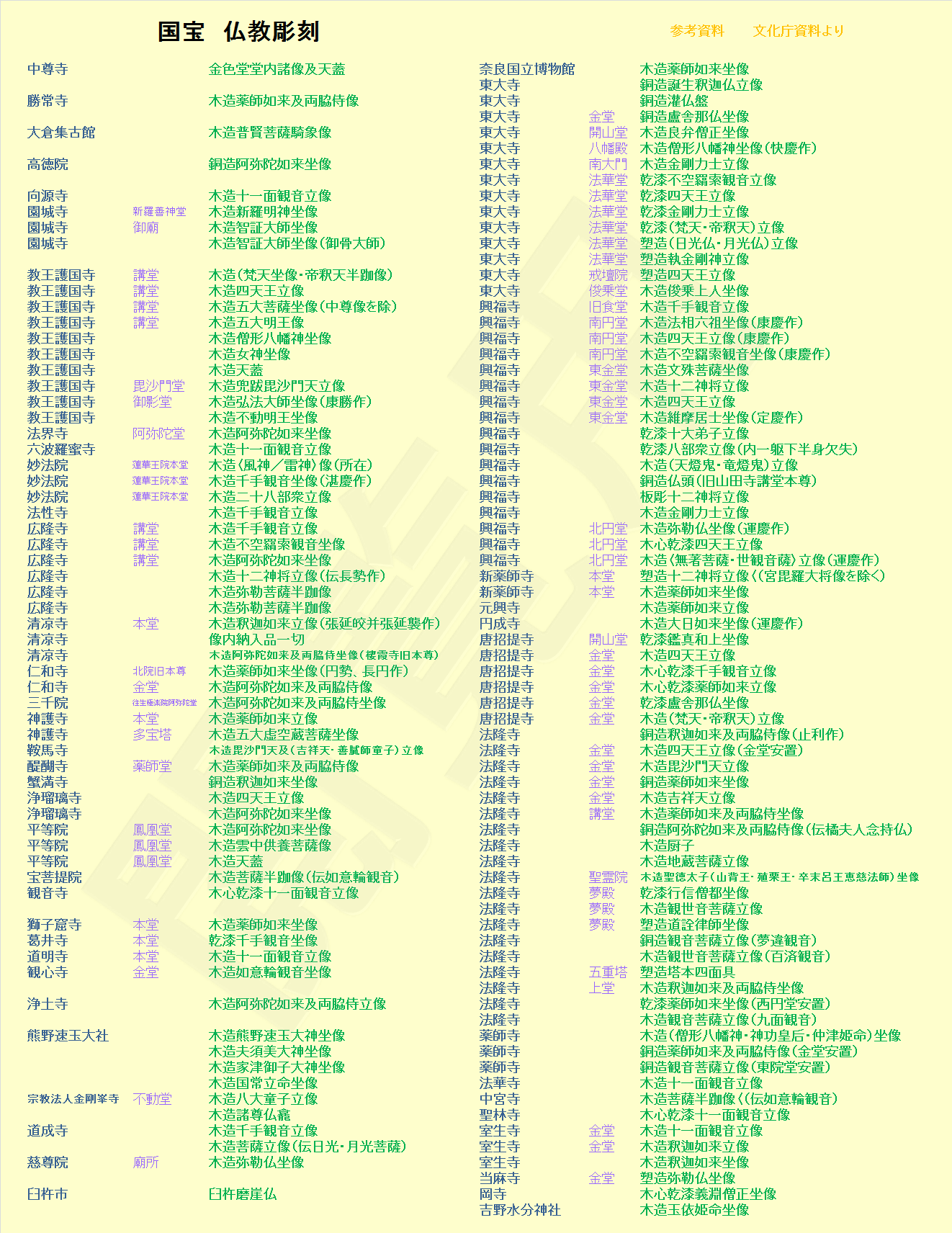Screen dimensions: 952x1233
Task: Select the entry 銅造仏頭(旧山田寺講堂本尊)
Action: (729, 481)
